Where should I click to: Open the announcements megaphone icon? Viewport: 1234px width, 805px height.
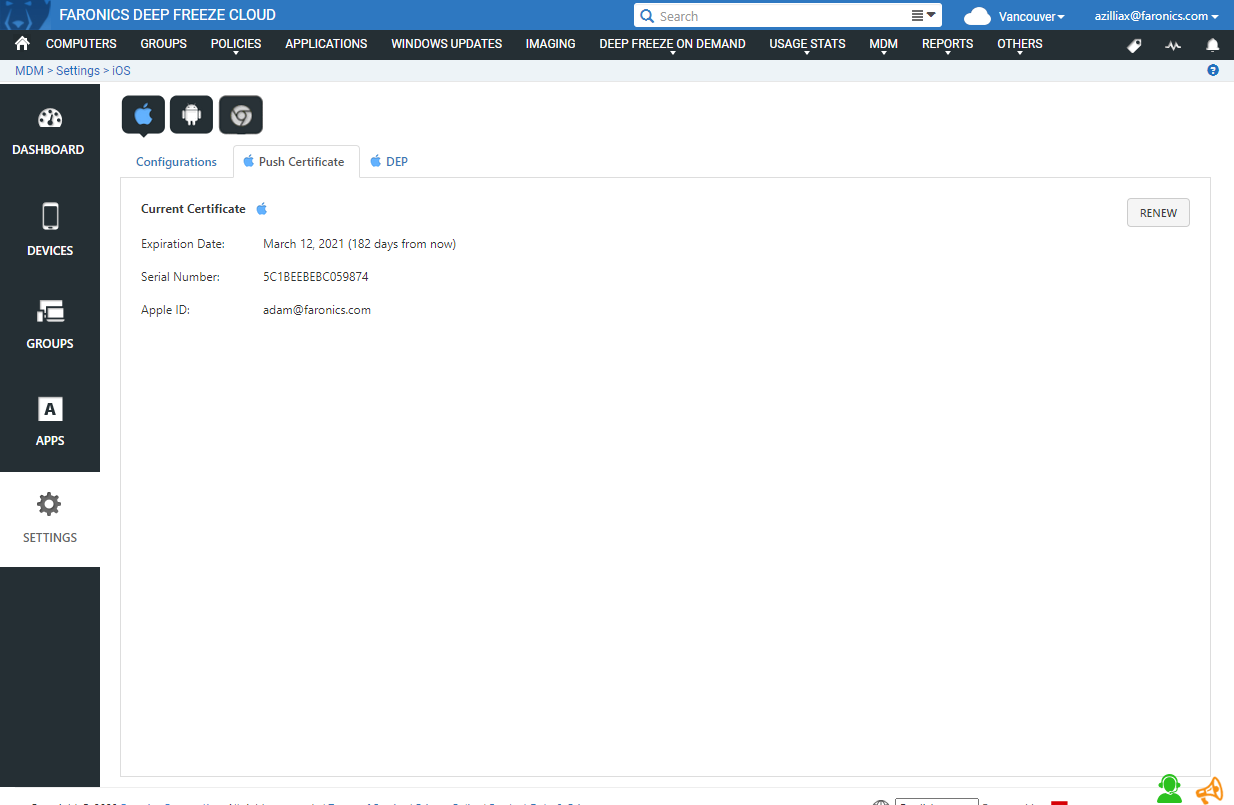[1209, 790]
